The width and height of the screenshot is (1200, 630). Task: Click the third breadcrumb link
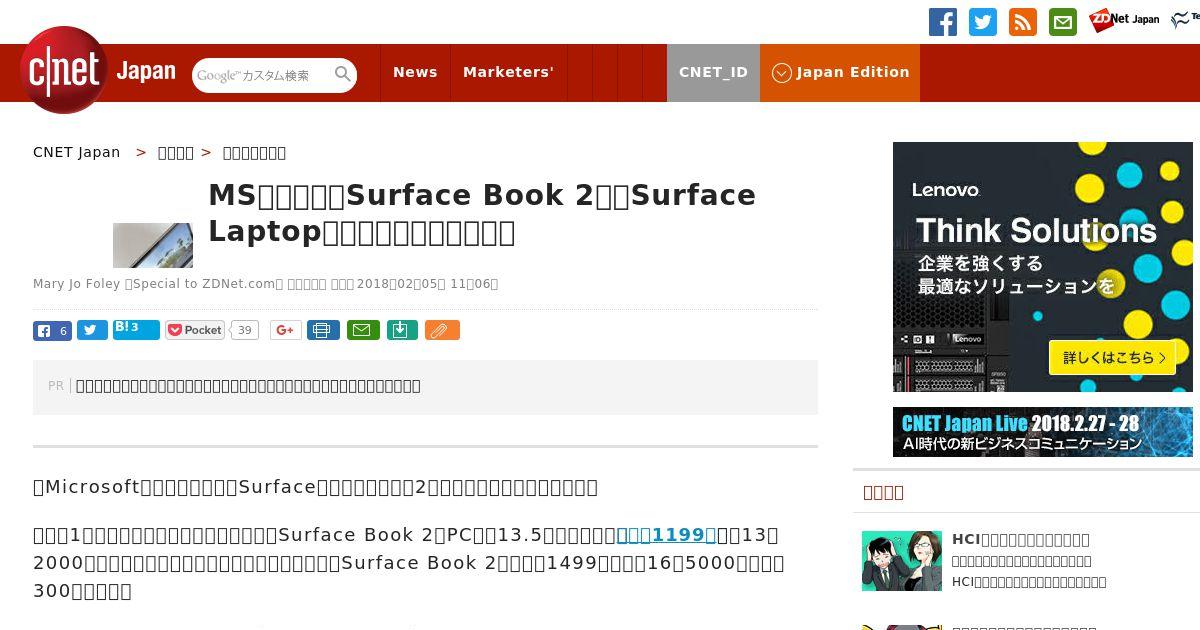point(254,152)
